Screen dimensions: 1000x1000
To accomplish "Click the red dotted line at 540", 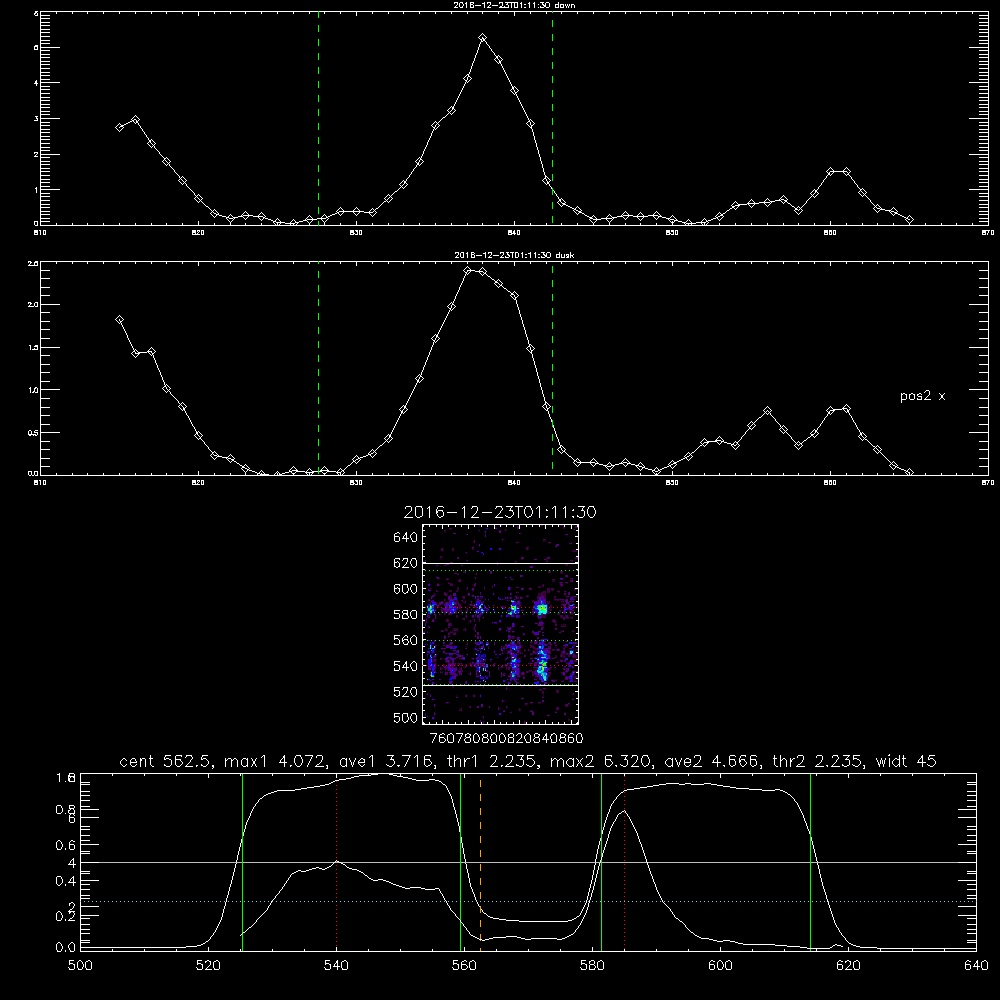I will point(337,862).
